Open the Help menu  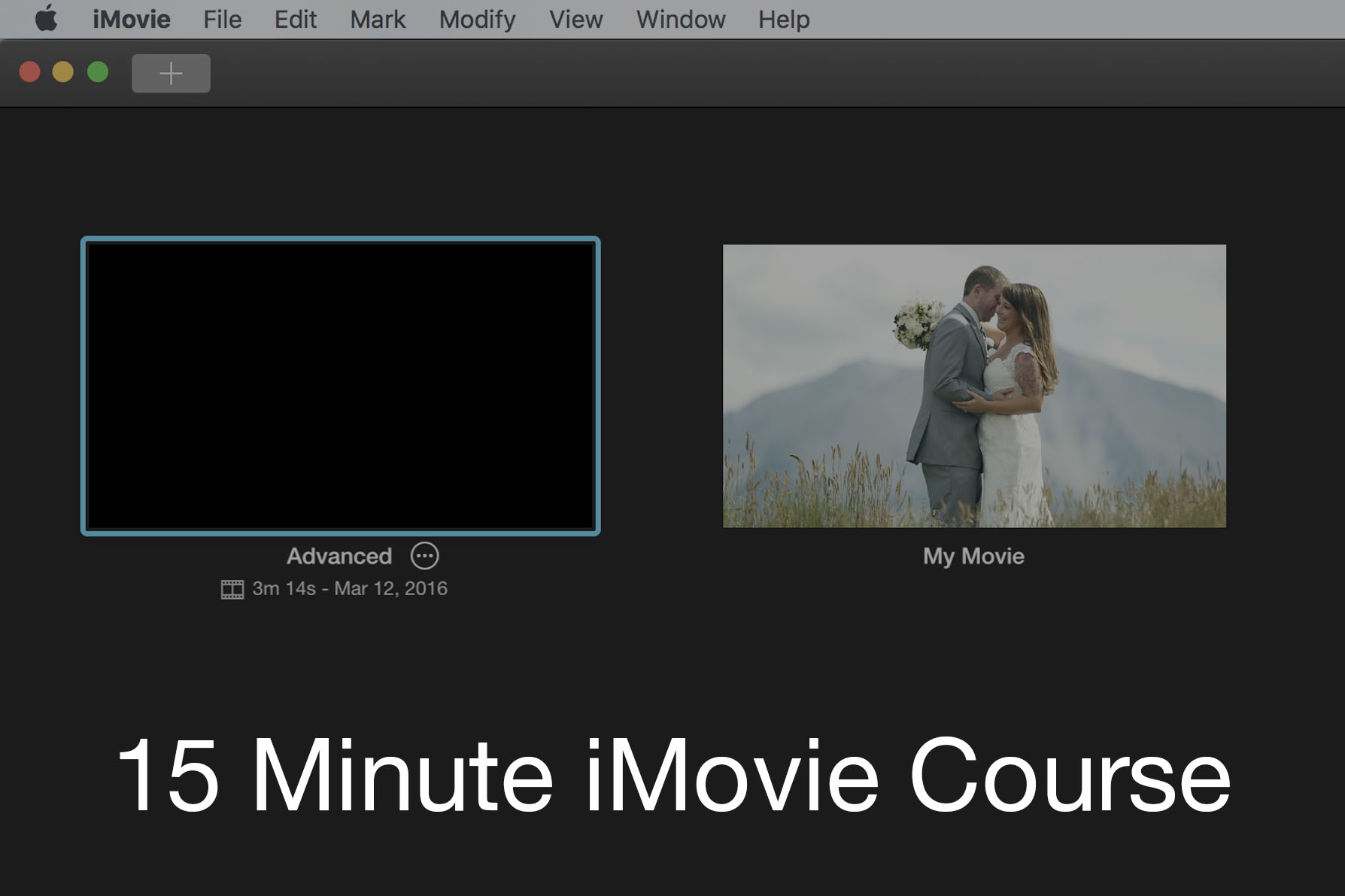(x=784, y=19)
